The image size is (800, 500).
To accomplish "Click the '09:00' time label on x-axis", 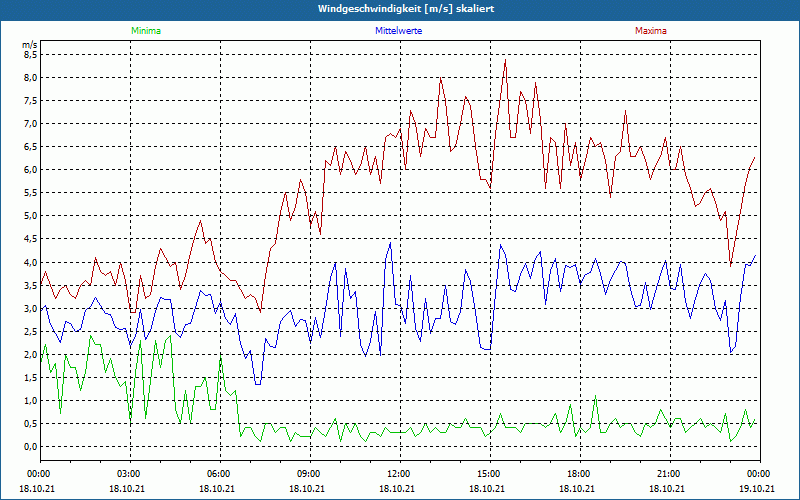I will coord(311,474).
